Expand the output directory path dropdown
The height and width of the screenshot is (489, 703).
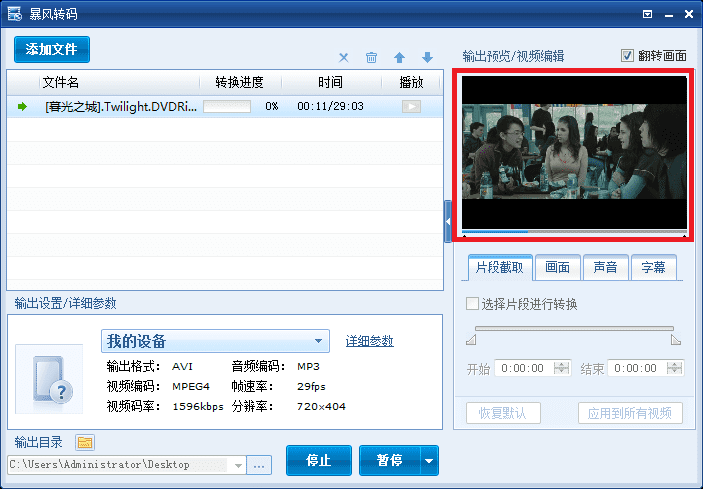point(238,465)
